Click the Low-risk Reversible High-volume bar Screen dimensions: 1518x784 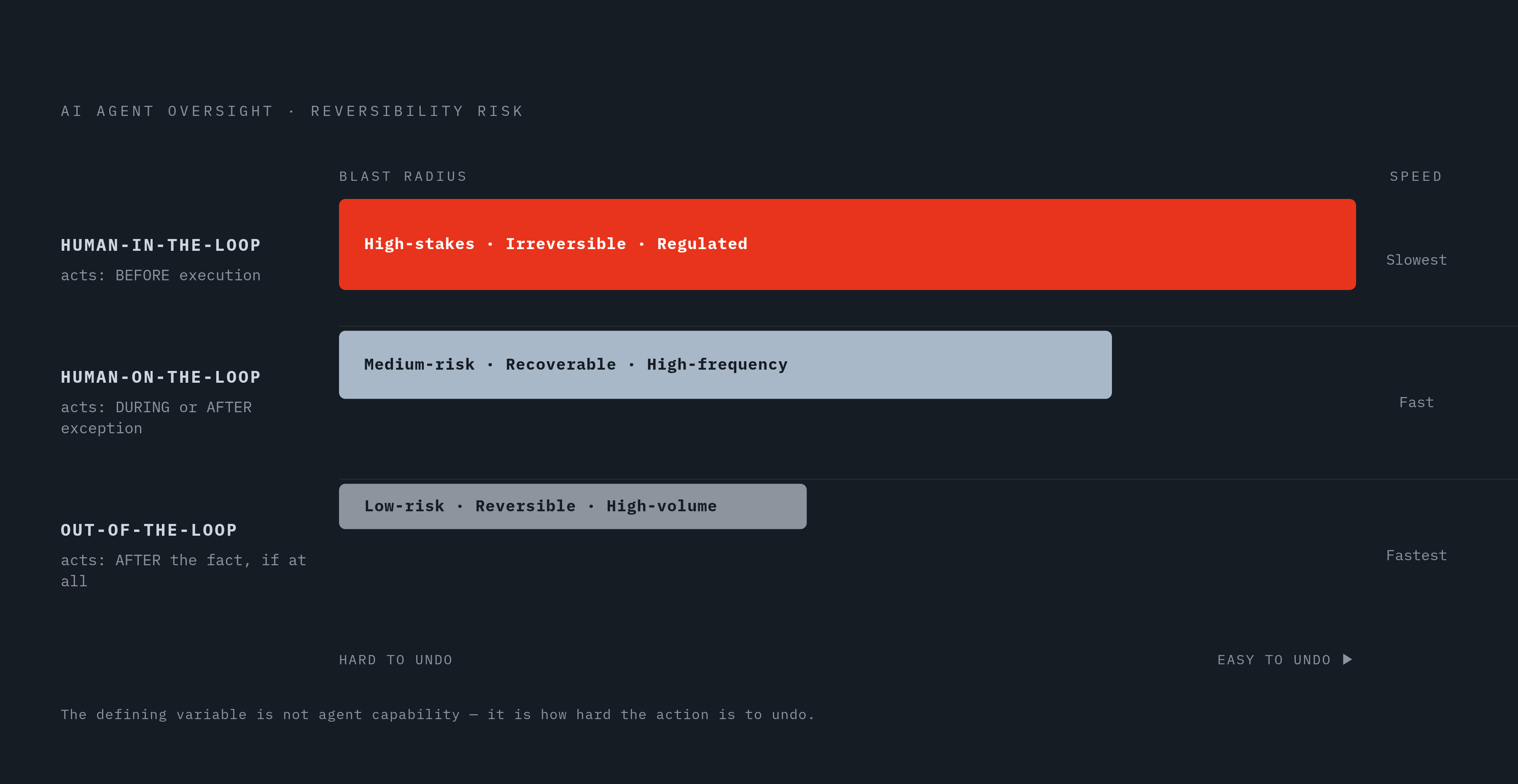click(x=572, y=506)
